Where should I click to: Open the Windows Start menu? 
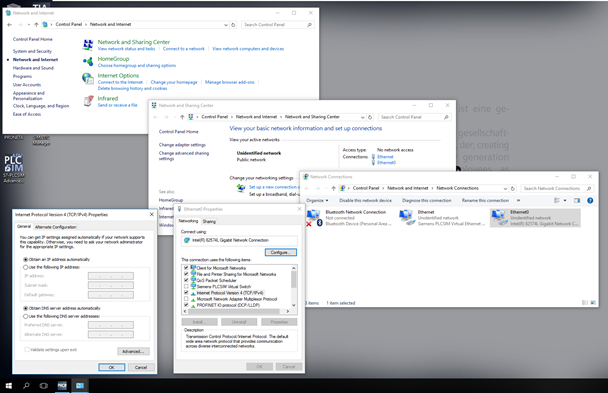click(9, 386)
